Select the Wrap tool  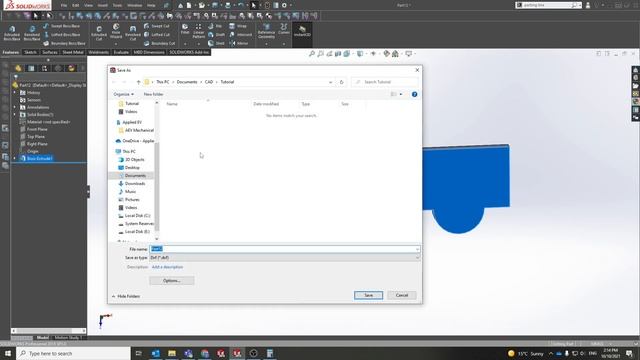(x=238, y=26)
